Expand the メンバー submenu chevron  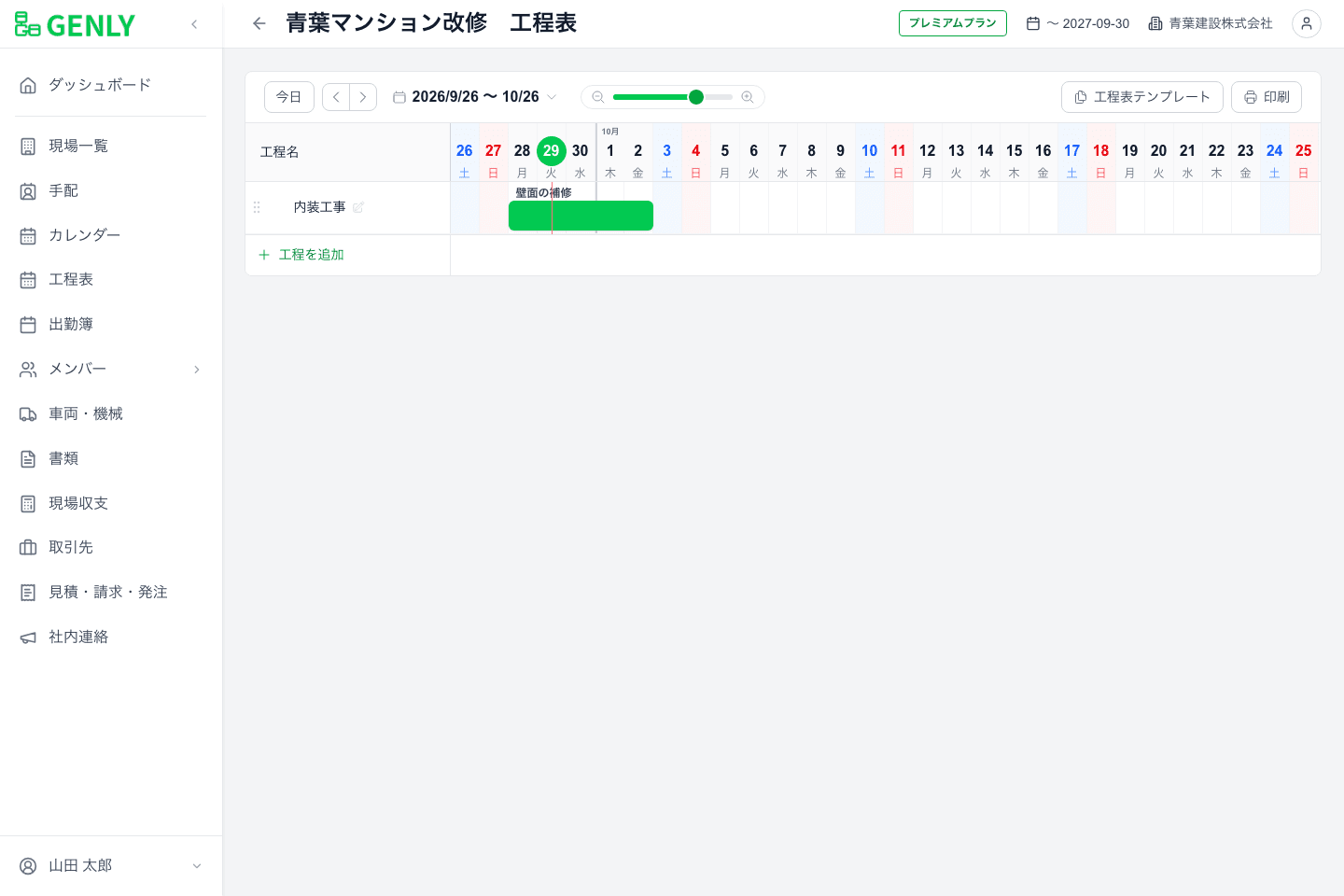tap(197, 370)
